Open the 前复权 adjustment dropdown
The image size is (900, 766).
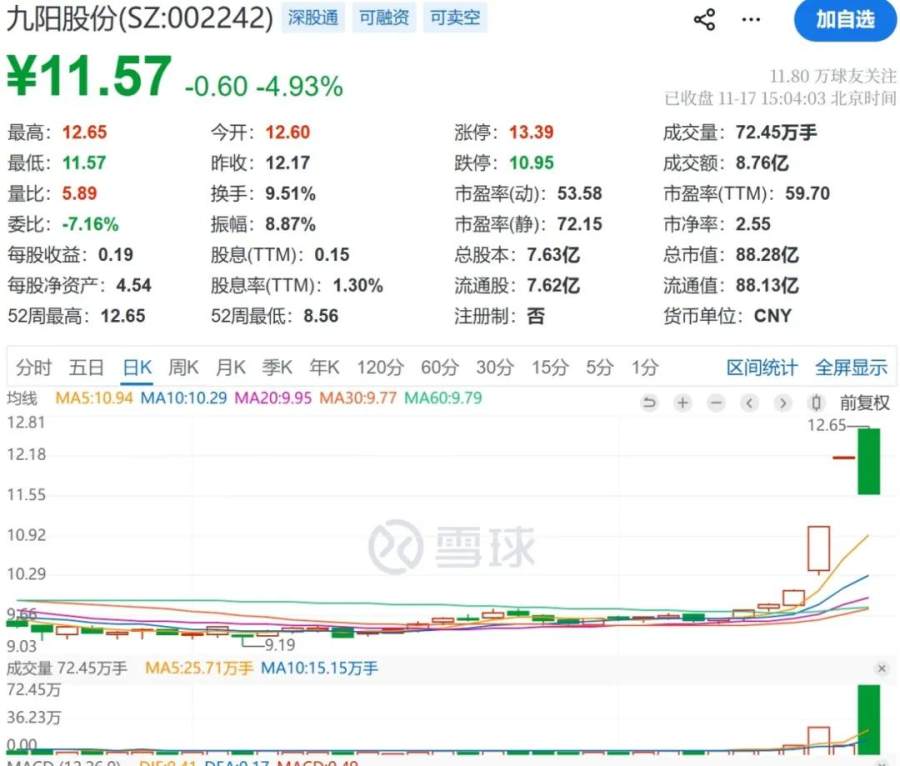[x=864, y=403]
